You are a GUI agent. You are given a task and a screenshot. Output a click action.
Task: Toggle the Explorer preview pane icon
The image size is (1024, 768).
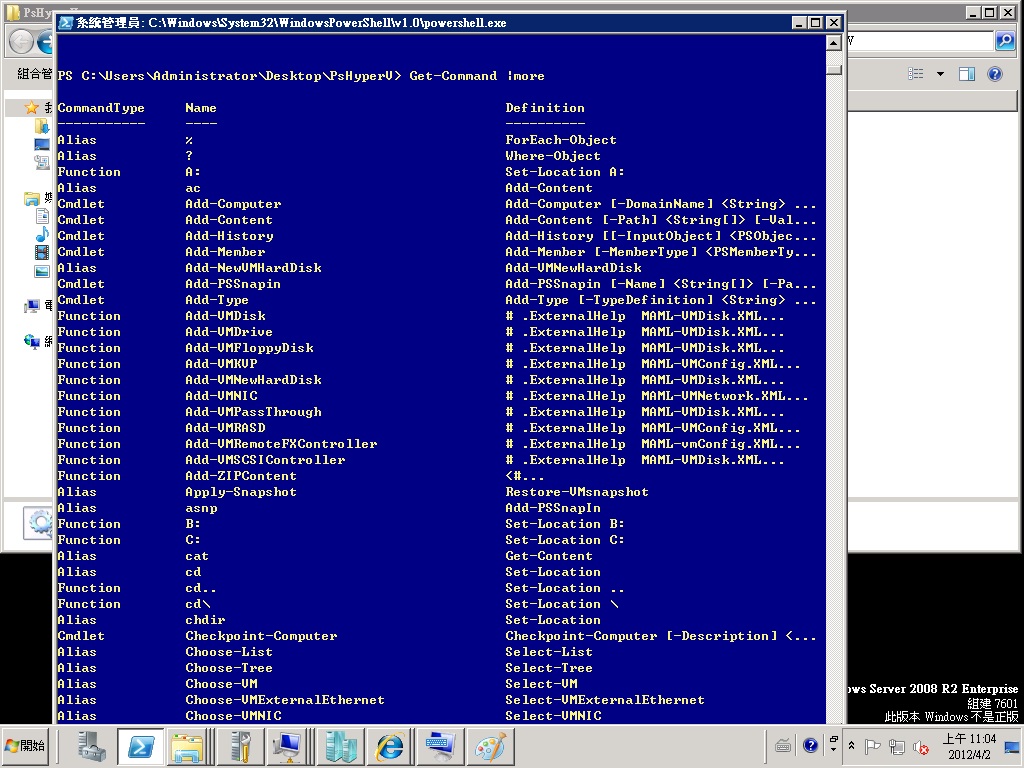[966, 74]
